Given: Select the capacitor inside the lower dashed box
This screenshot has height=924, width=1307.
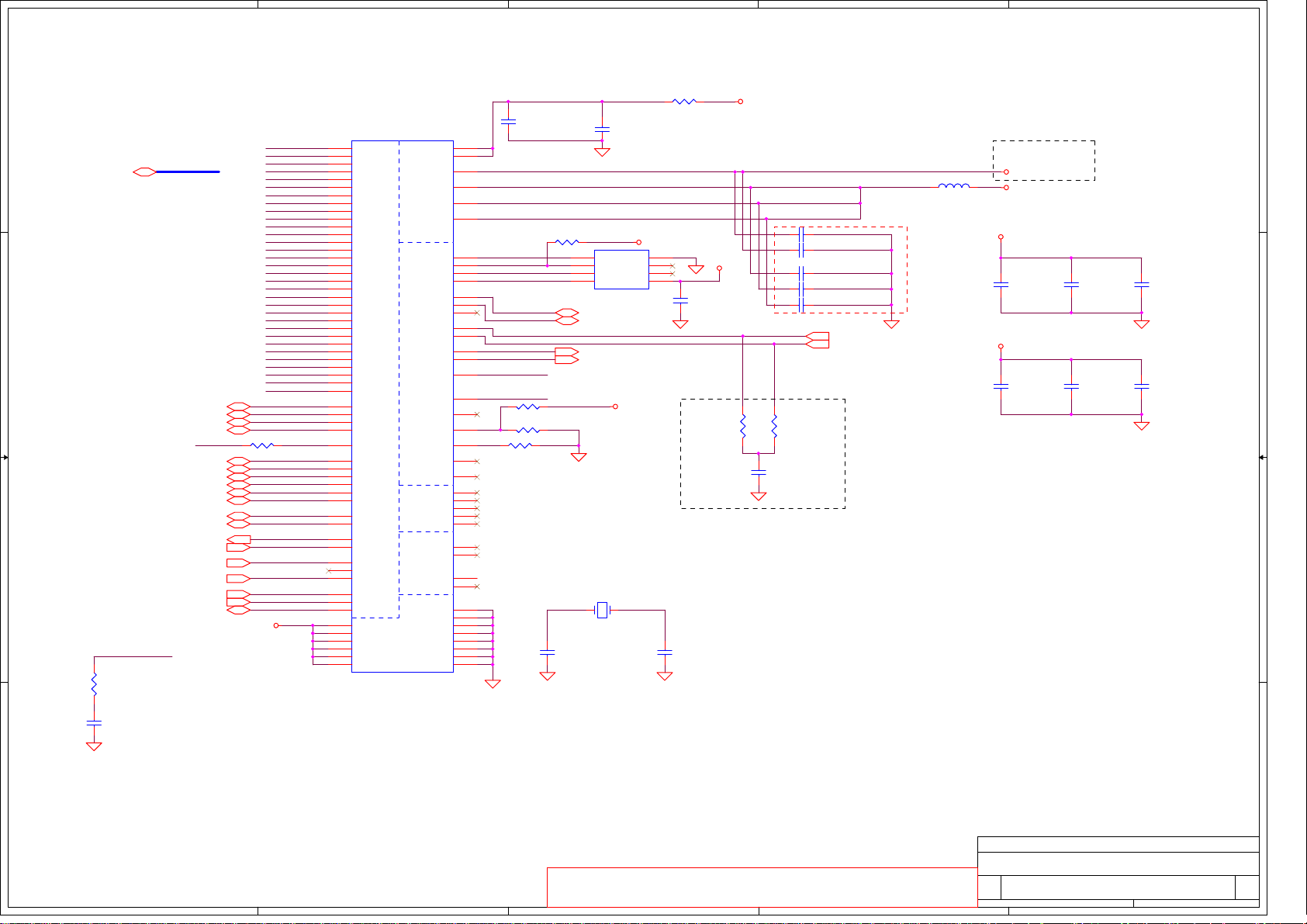Looking at the screenshot, I should click(x=759, y=472).
